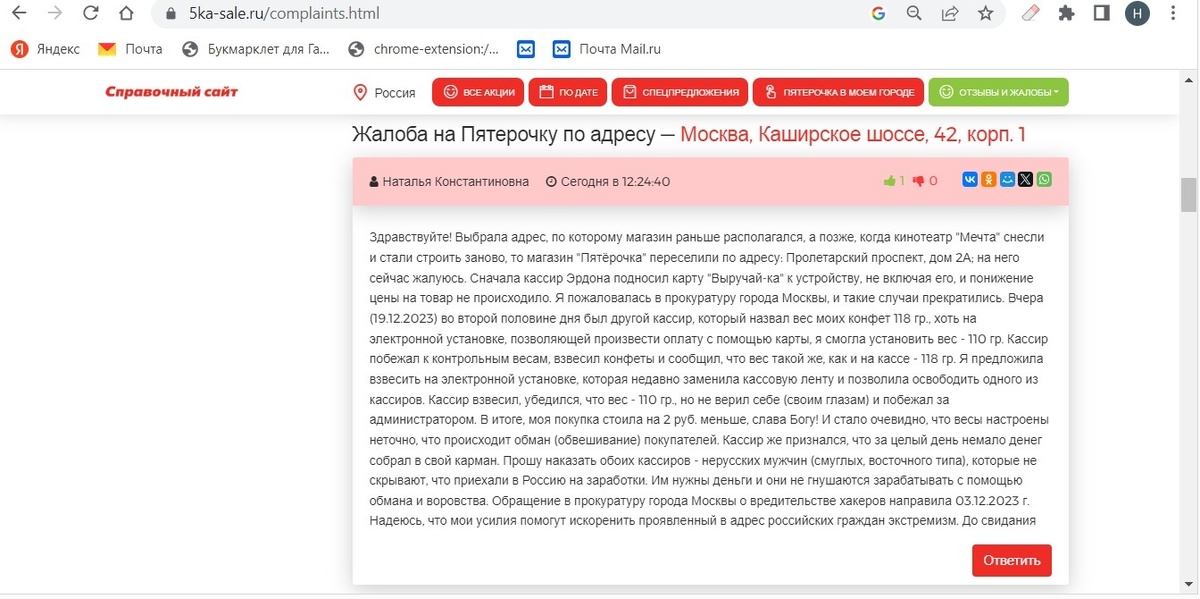Open the Chrome profile menu marked H

(x=1137, y=15)
